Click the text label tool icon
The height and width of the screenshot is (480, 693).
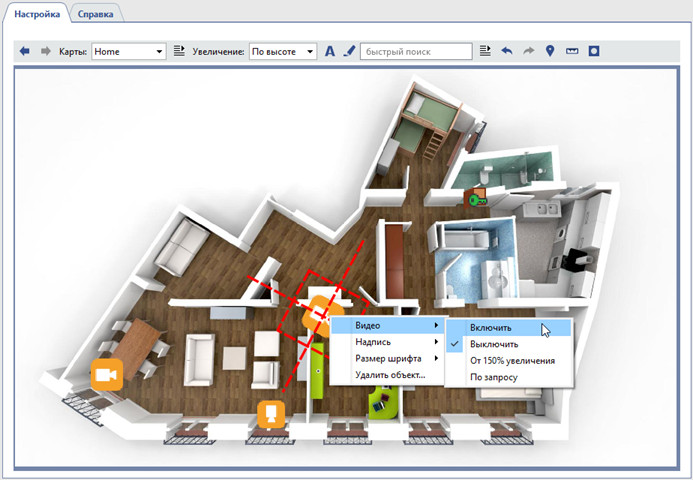[x=330, y=51]
